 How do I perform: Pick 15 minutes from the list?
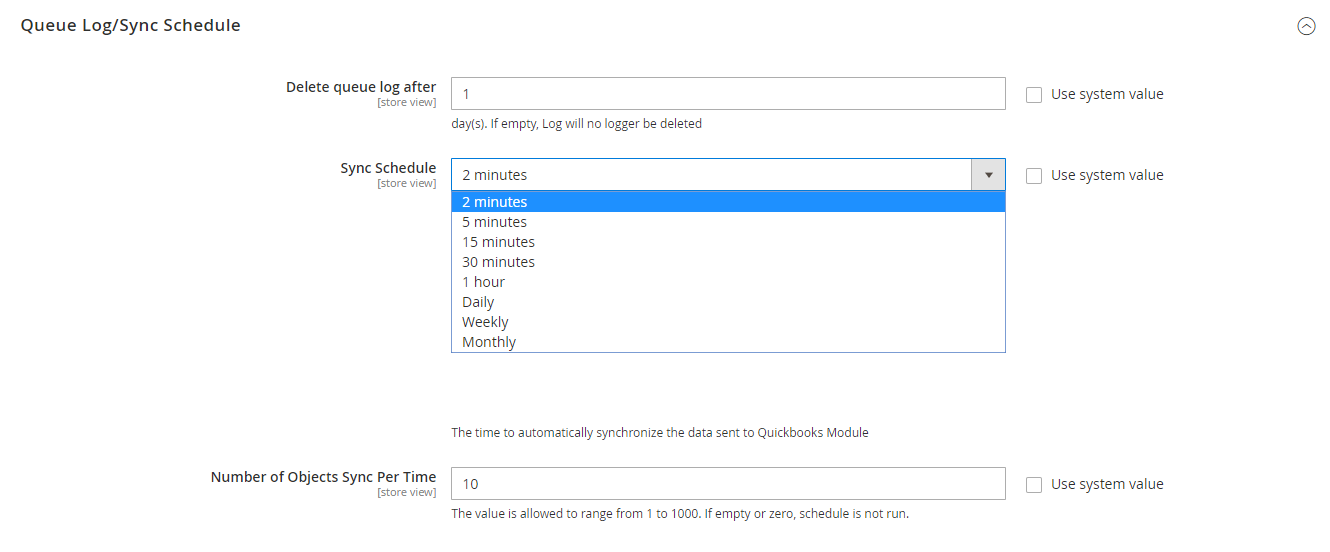pos(728,242)
